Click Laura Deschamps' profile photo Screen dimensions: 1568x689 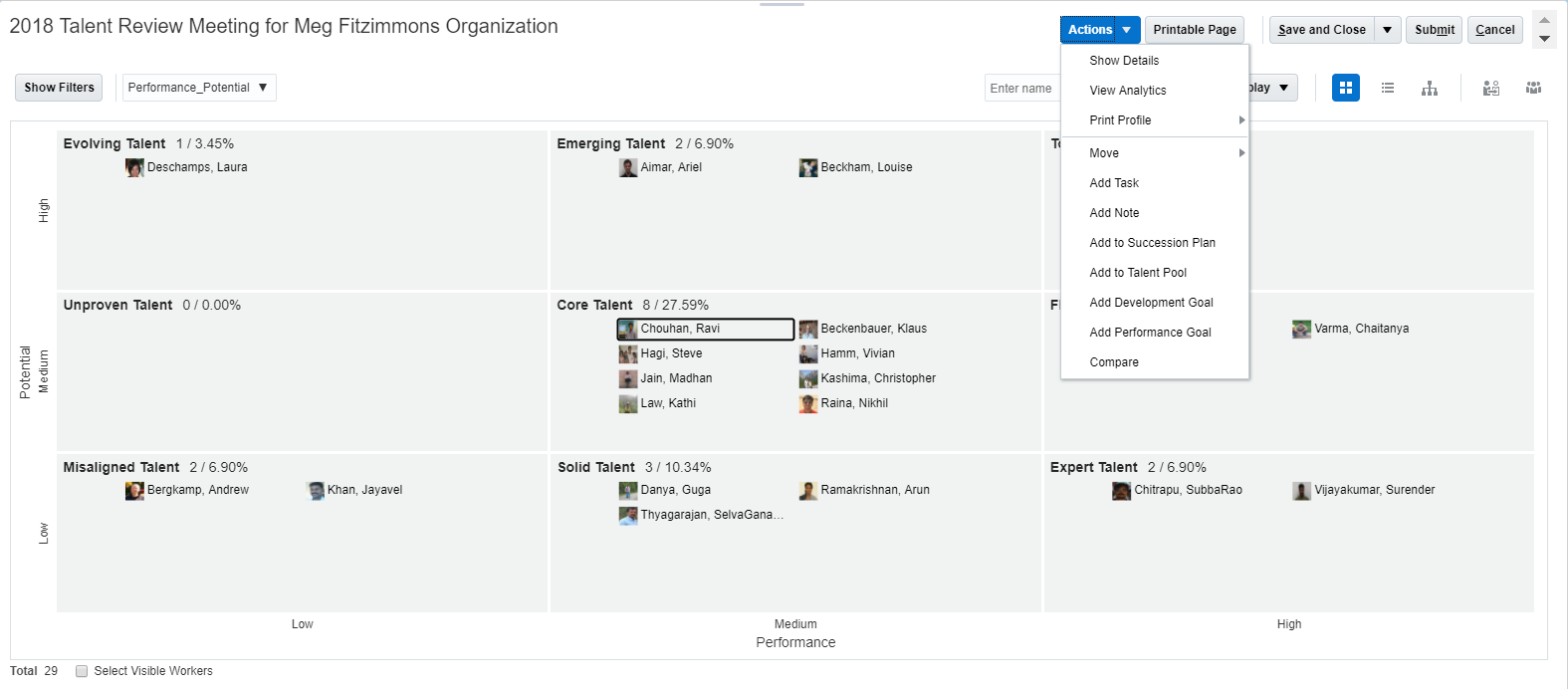point(134,167)
